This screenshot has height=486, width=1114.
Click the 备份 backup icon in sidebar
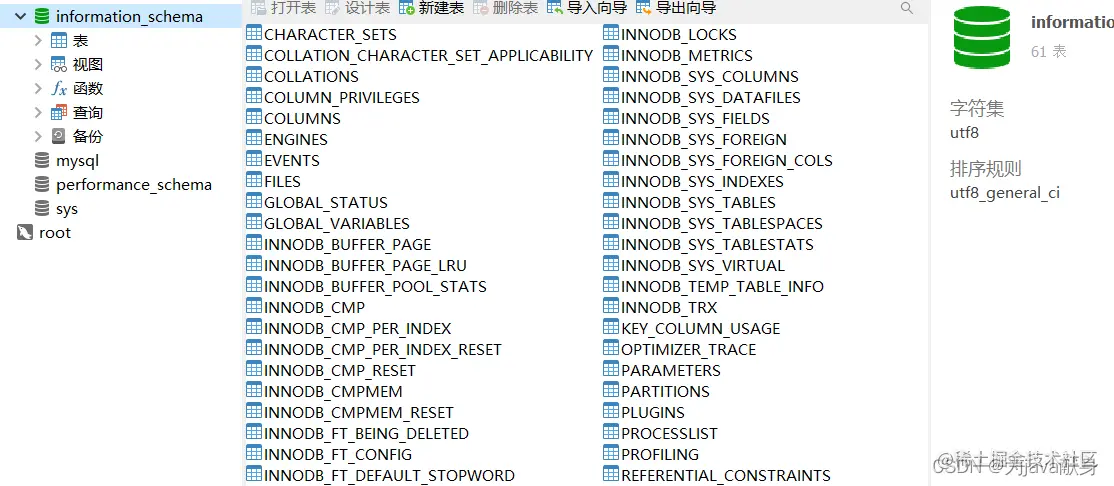[59, 136]
